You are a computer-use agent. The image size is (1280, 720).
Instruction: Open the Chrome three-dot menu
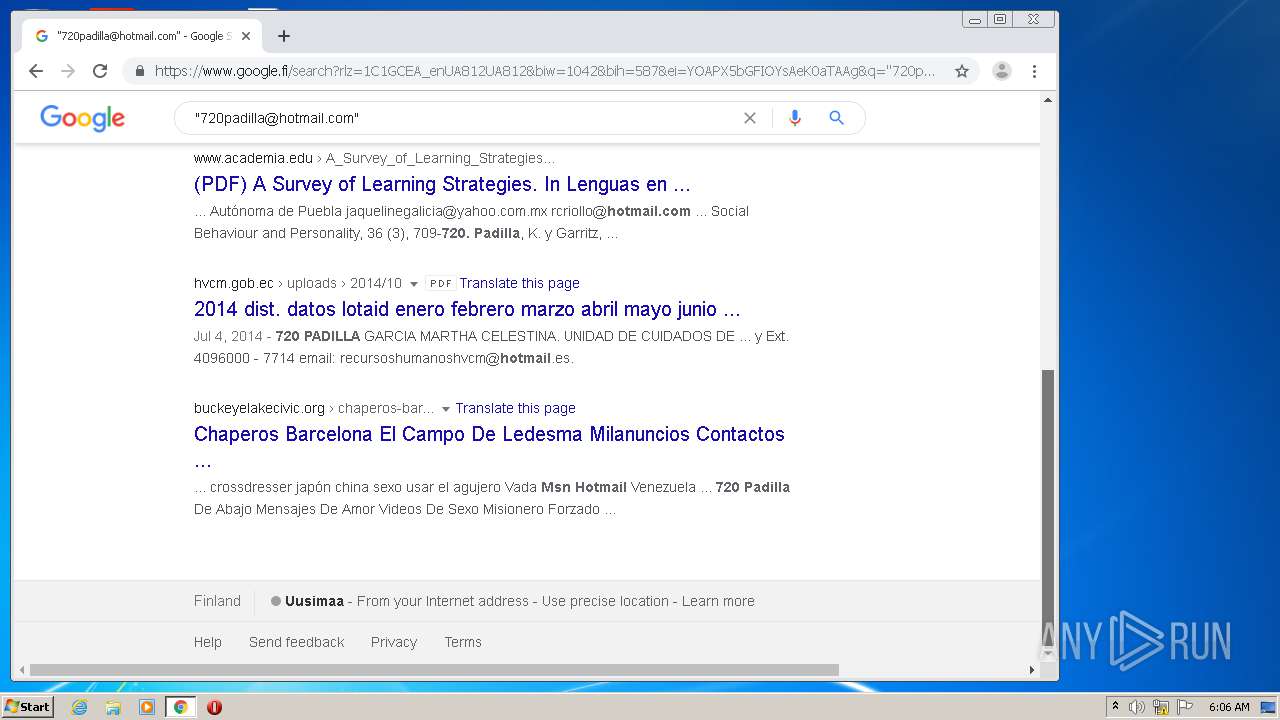1034,71
